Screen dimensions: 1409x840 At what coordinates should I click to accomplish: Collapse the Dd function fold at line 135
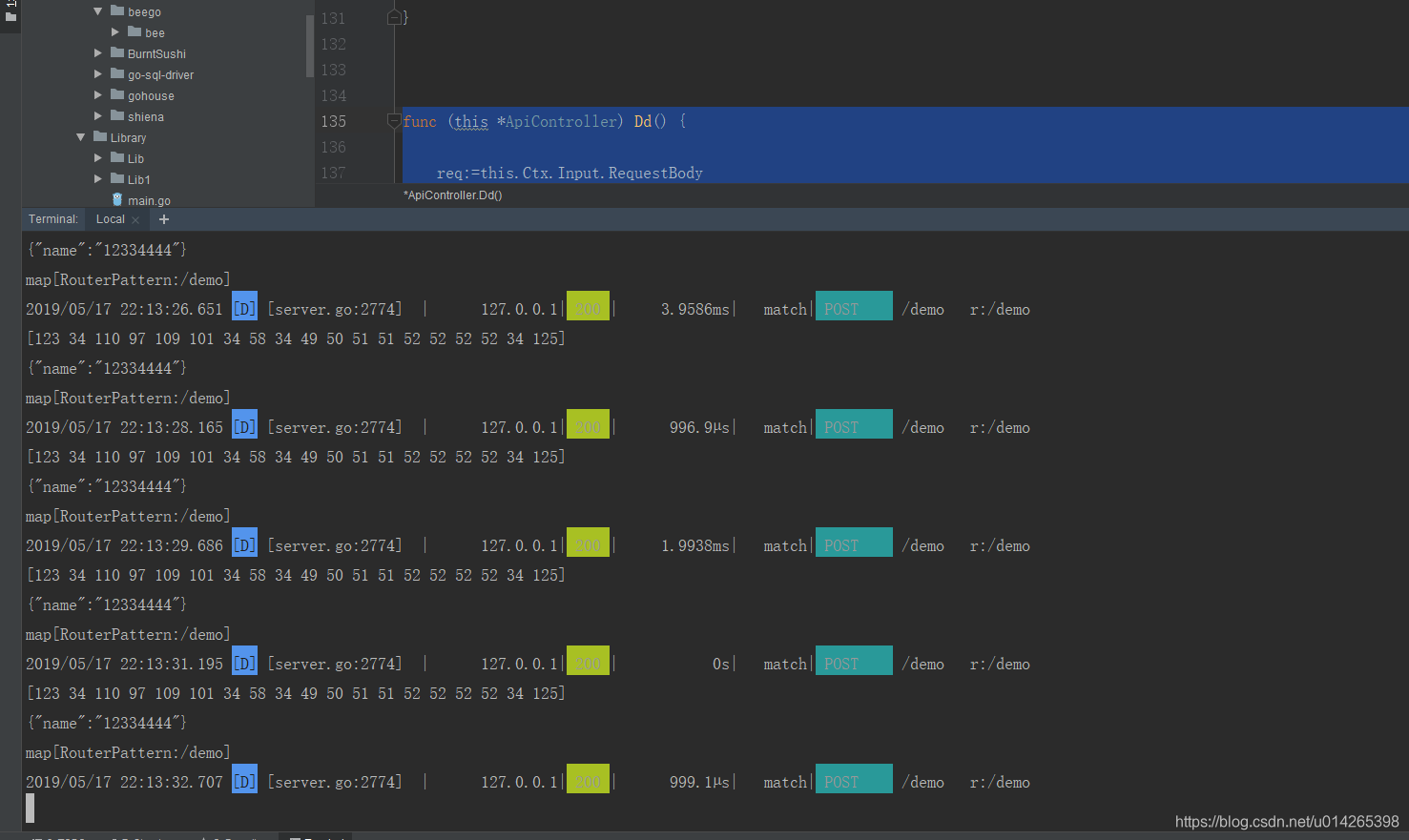click(394, 120)
